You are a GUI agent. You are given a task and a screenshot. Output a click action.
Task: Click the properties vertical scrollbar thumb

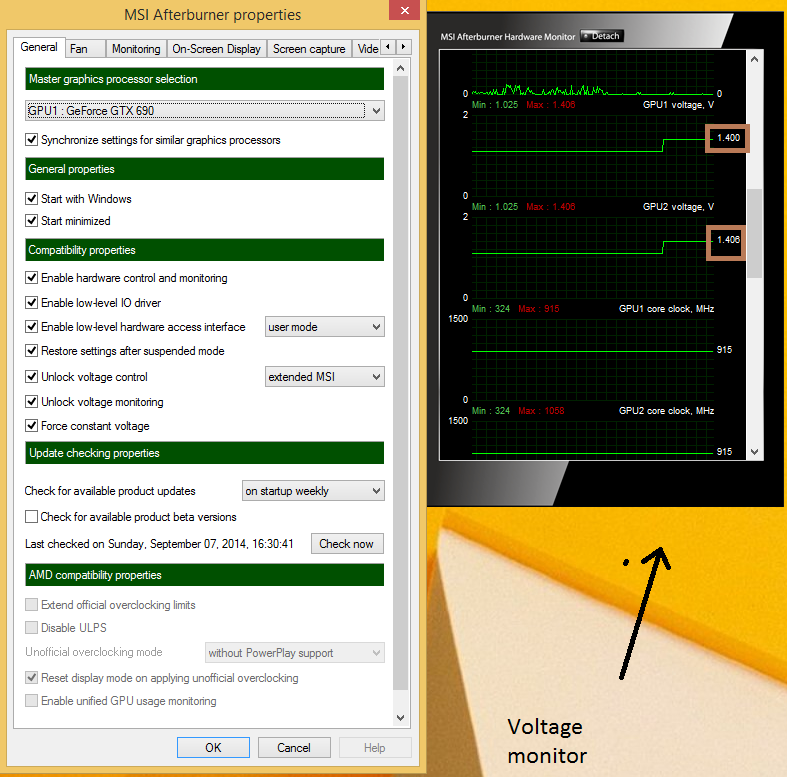401,384
